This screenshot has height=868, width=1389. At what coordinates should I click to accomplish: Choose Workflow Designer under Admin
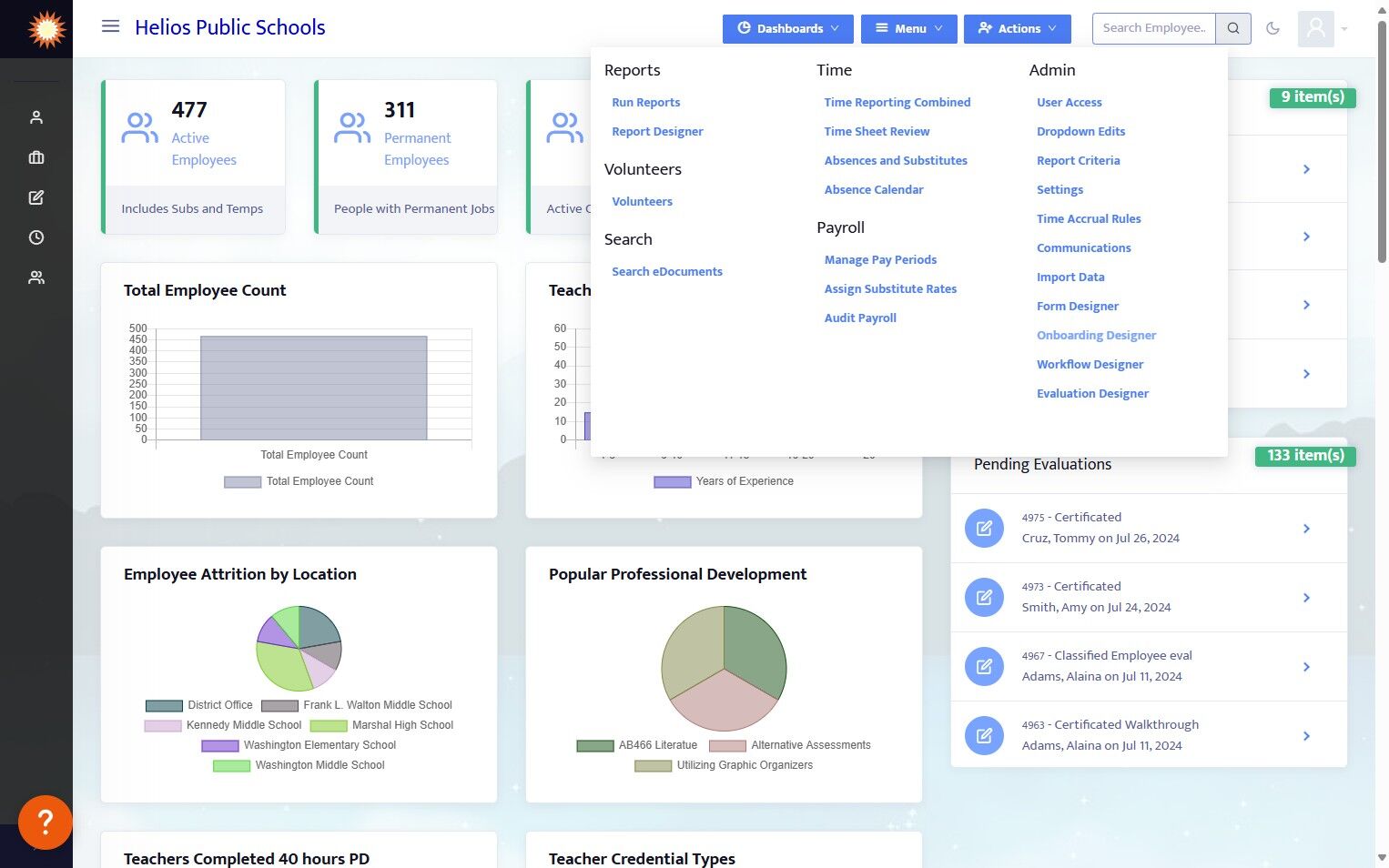1090,364
